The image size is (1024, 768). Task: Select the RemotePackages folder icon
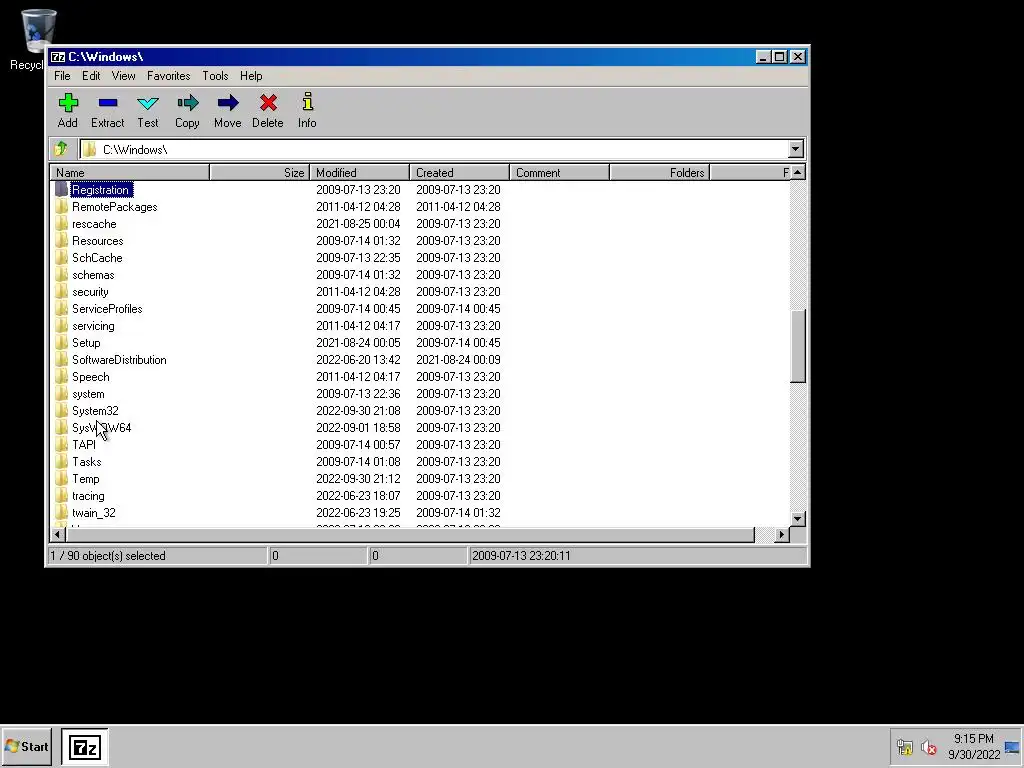(x=61, y=207)
